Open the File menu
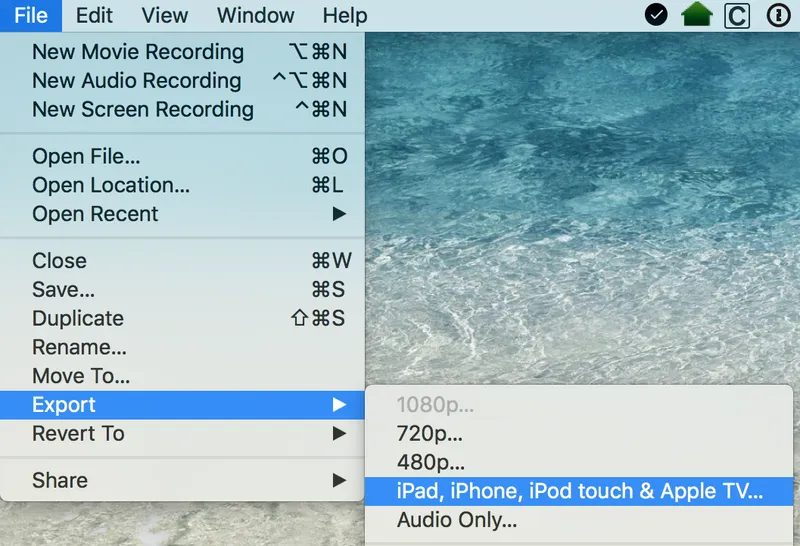The width and height of the screenshot is (800, 546). pos(31,15)
